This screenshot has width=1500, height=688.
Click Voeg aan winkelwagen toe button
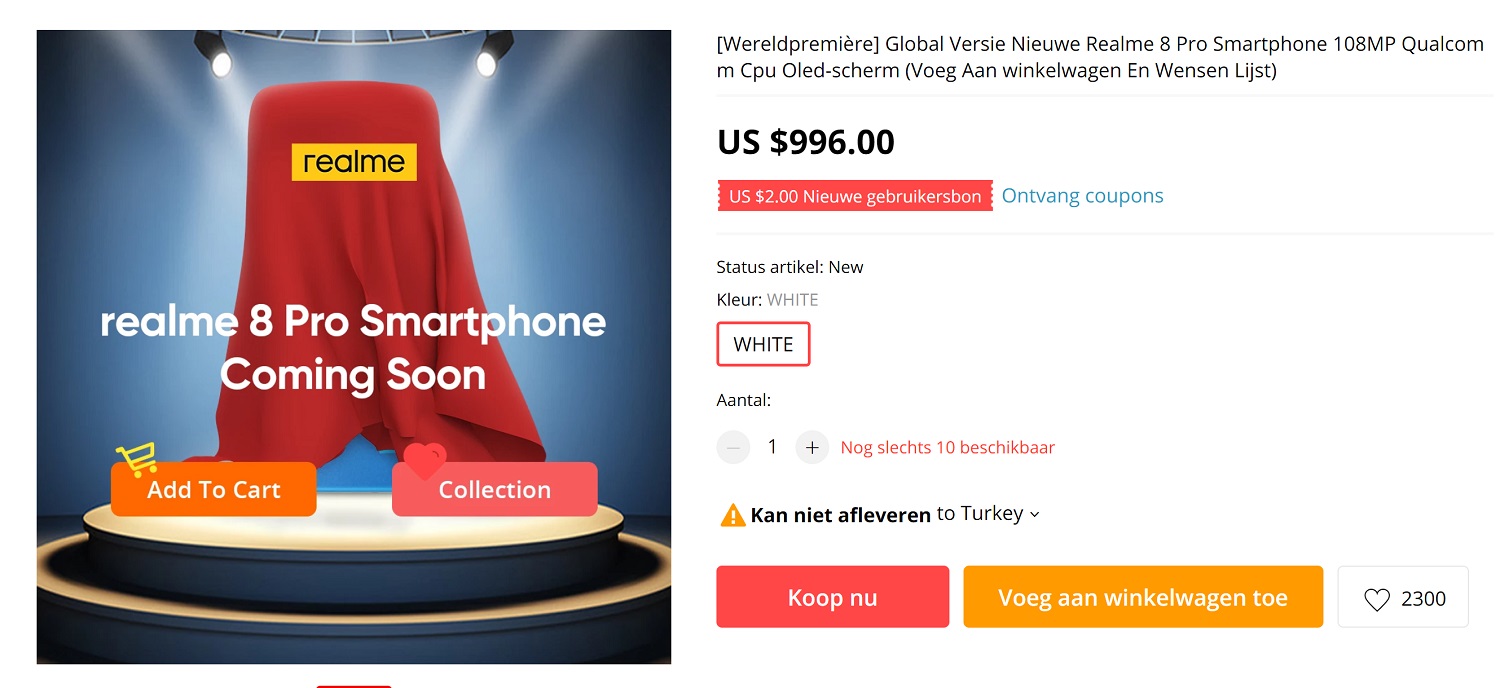click(x=1143, y=597)
